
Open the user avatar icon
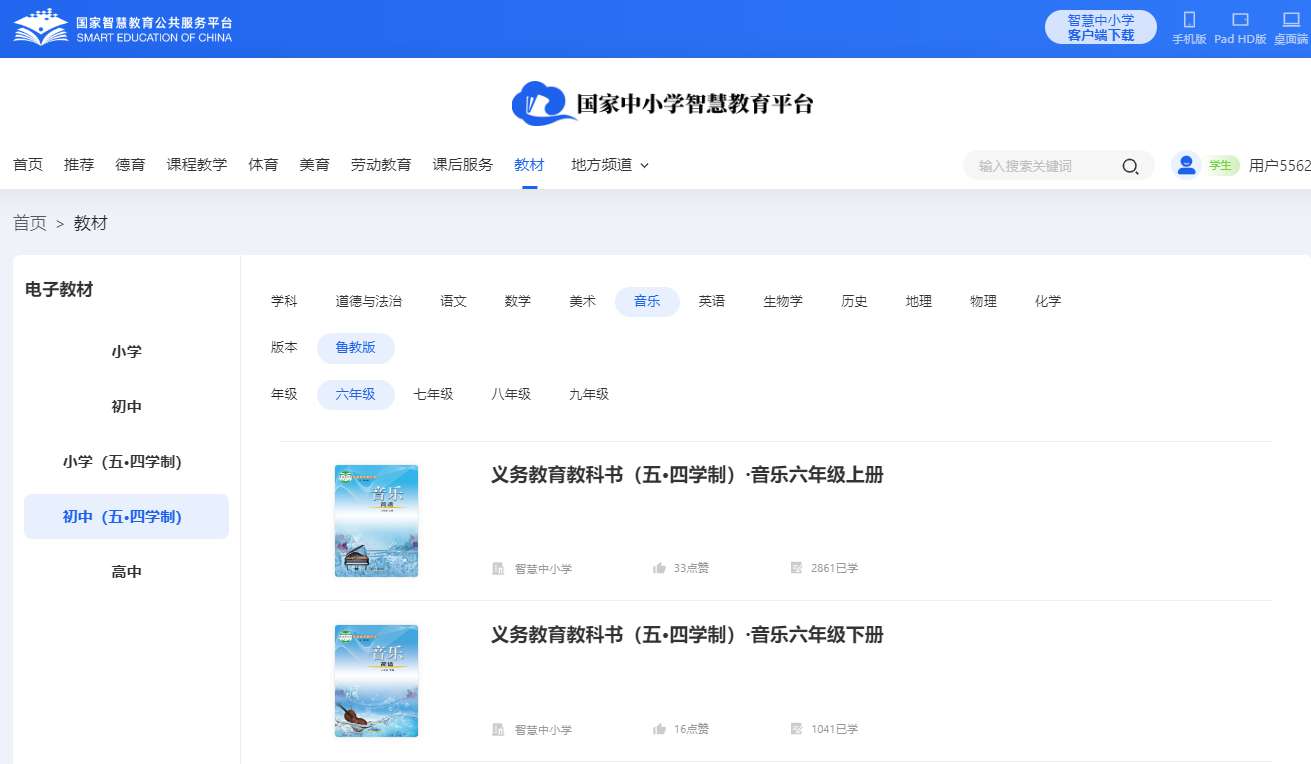click(1186, 165)
